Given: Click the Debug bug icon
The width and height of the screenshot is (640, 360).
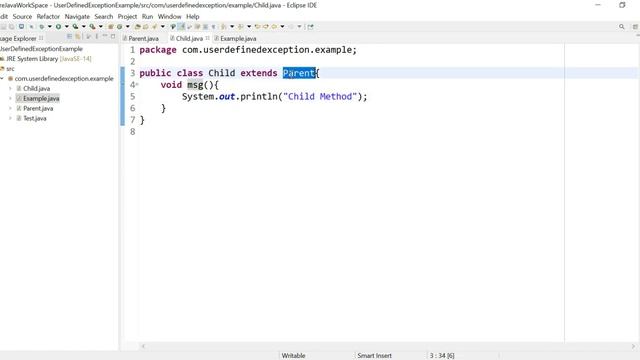Looking at the screenshot, I should (41, 27).
